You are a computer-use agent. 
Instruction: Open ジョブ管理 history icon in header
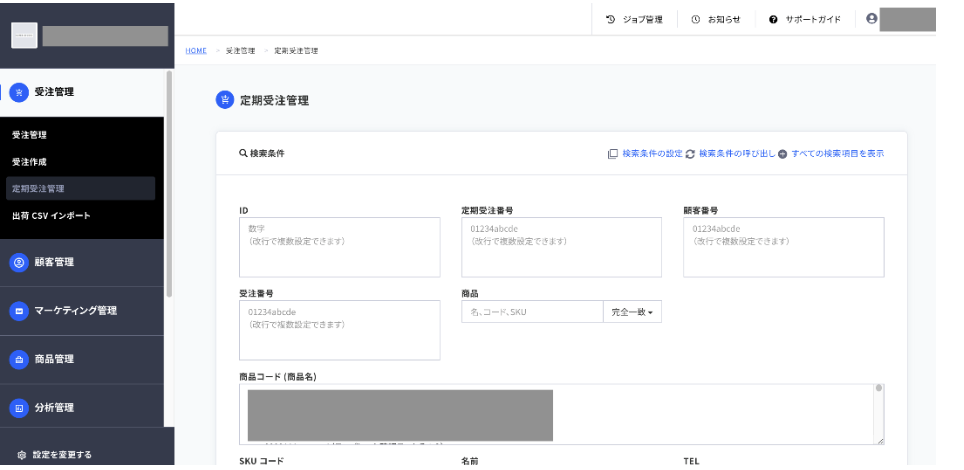pyautogui.click(x=610, y=19)
